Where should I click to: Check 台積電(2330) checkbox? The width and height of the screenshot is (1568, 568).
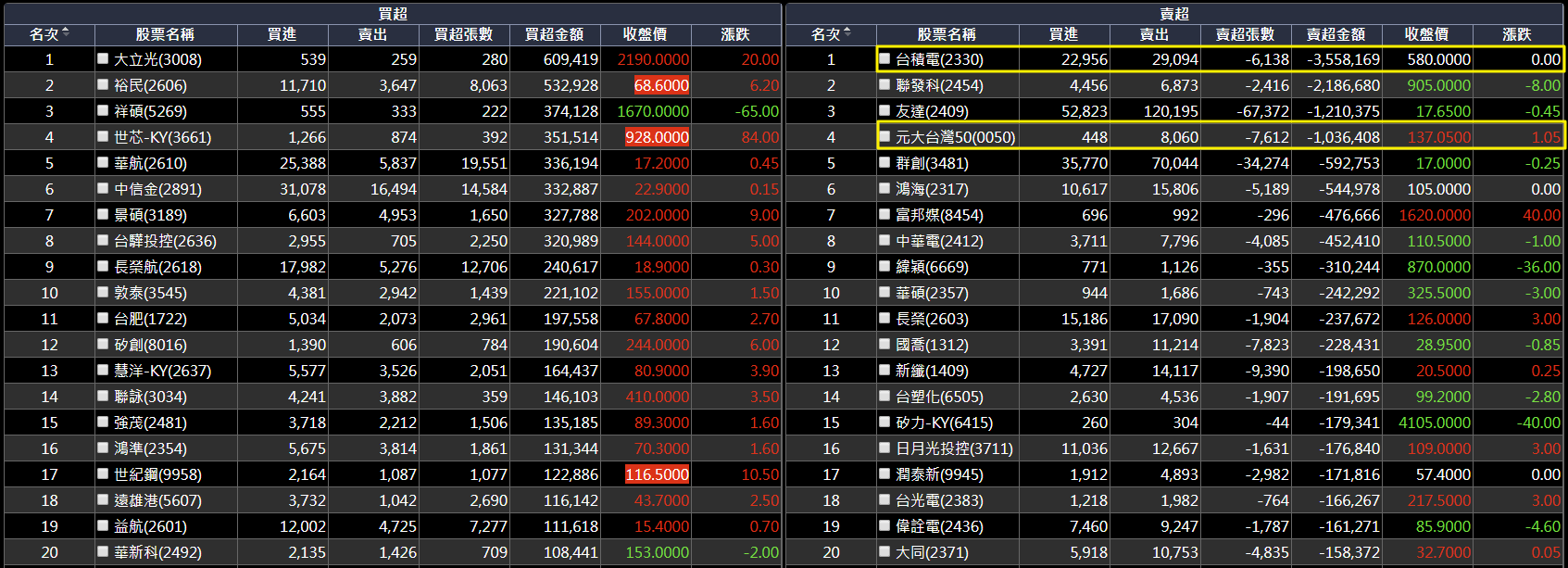(884, 58)
